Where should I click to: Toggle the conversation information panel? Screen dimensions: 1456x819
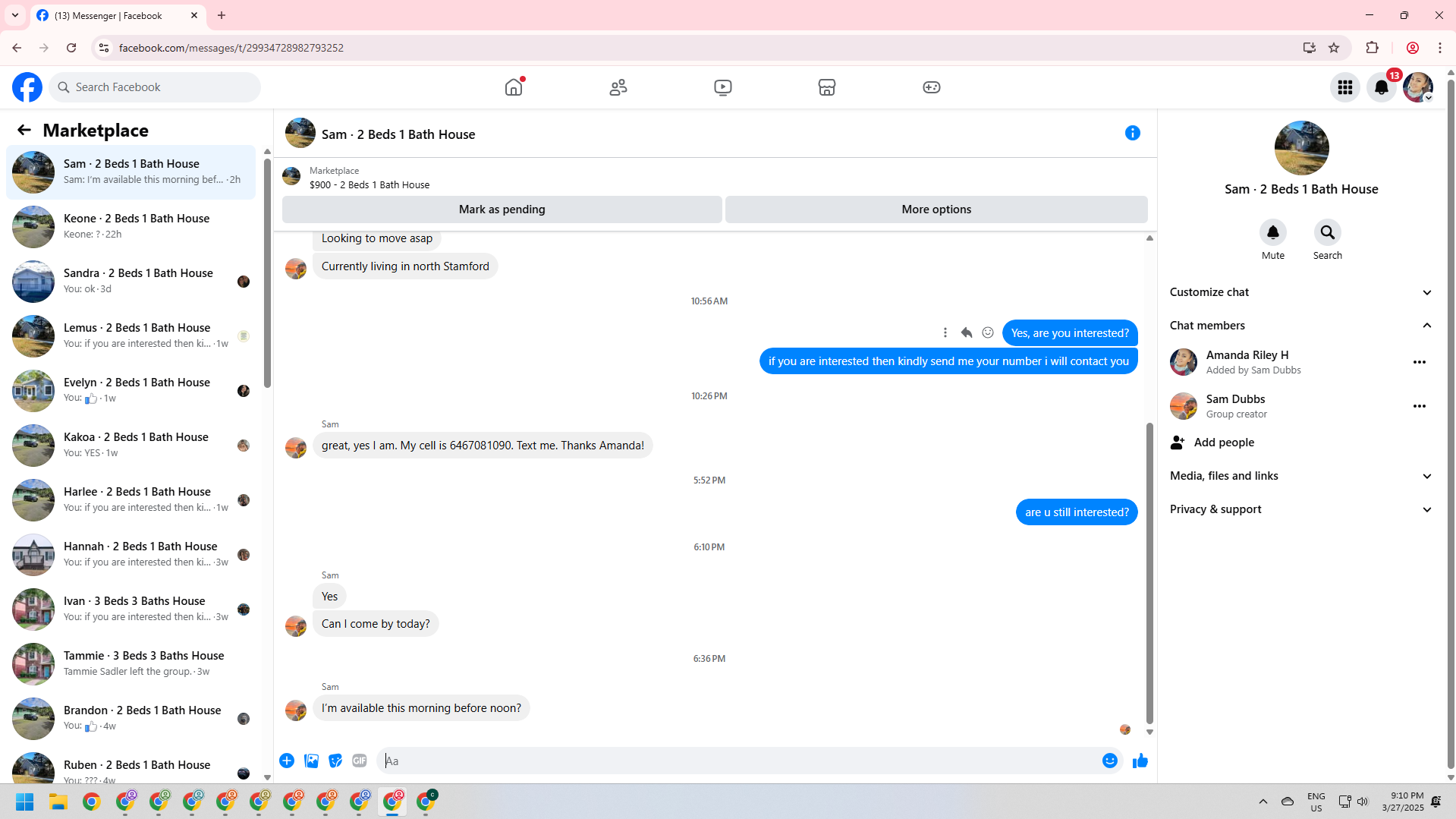pos(1133,134)
